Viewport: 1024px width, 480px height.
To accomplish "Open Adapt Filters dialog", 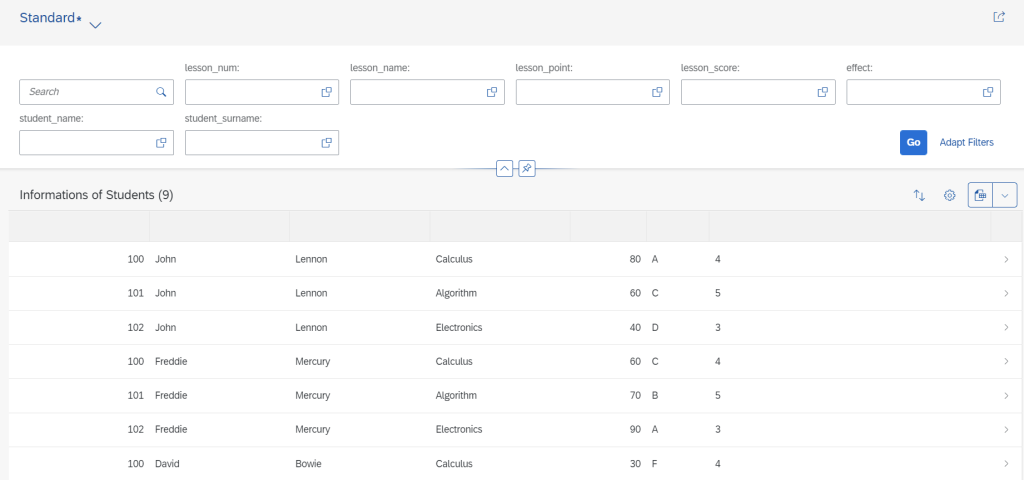I will [967, 142].
